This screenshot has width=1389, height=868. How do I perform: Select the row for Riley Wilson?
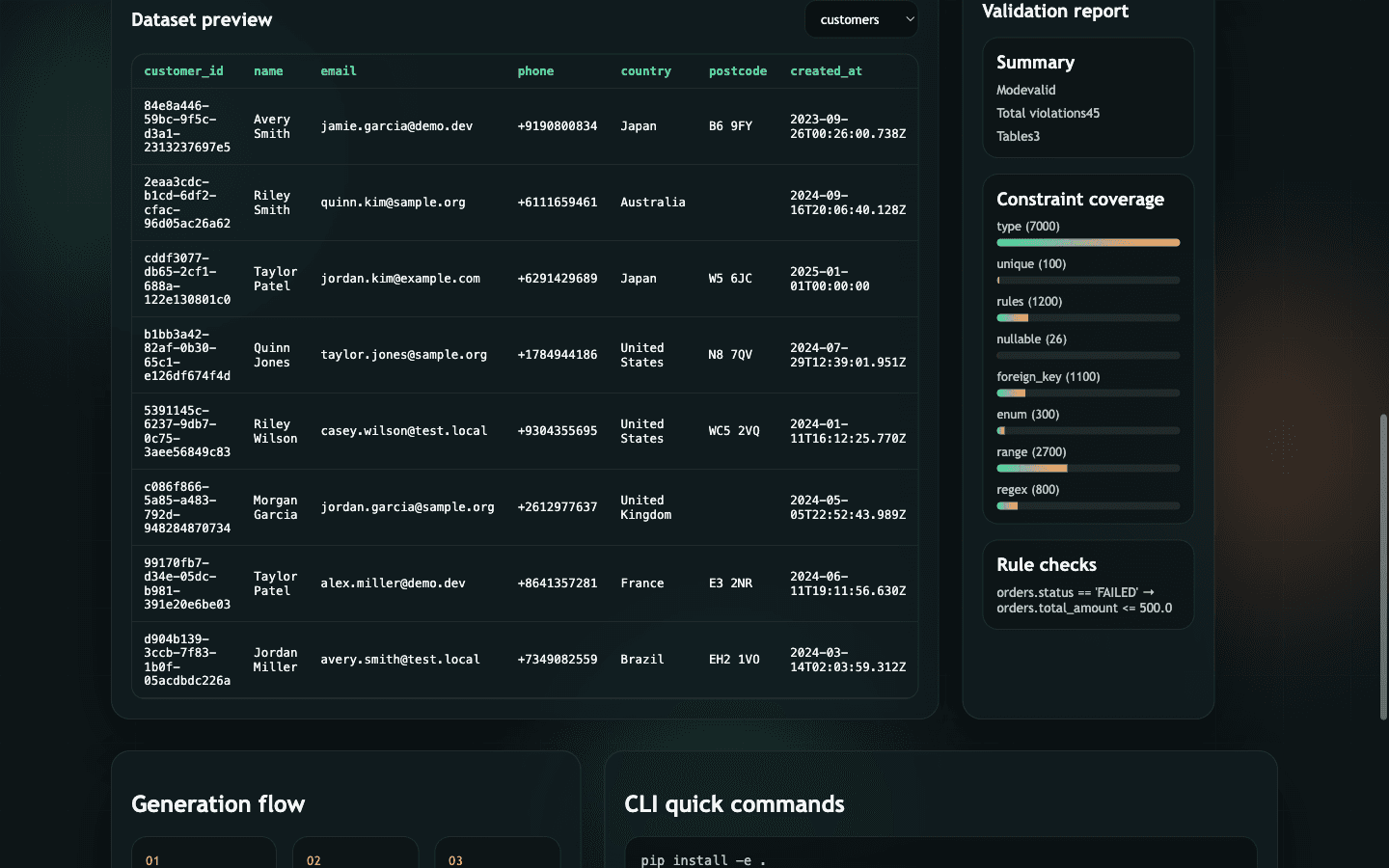point(525,430)
